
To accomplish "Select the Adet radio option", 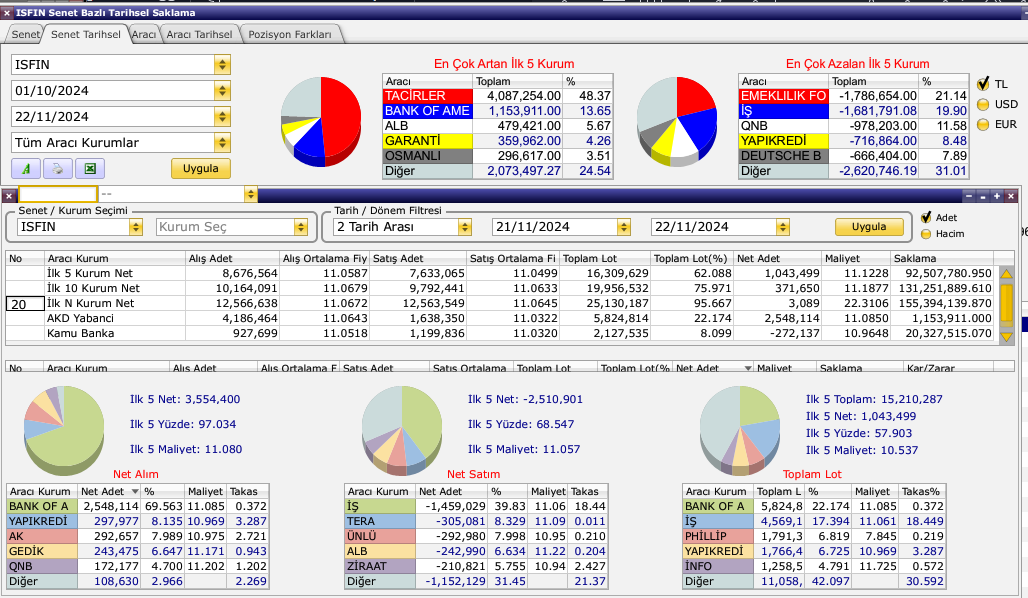I will pyautogui.click(x=926, y=218).
